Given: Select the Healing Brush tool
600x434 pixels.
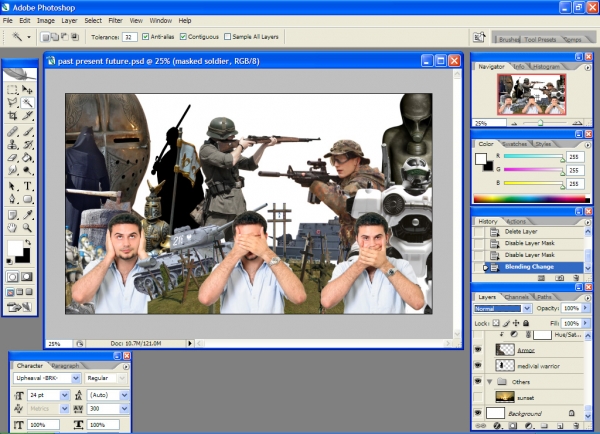Looking at the screenshot, I should click(x=13, y=132).
